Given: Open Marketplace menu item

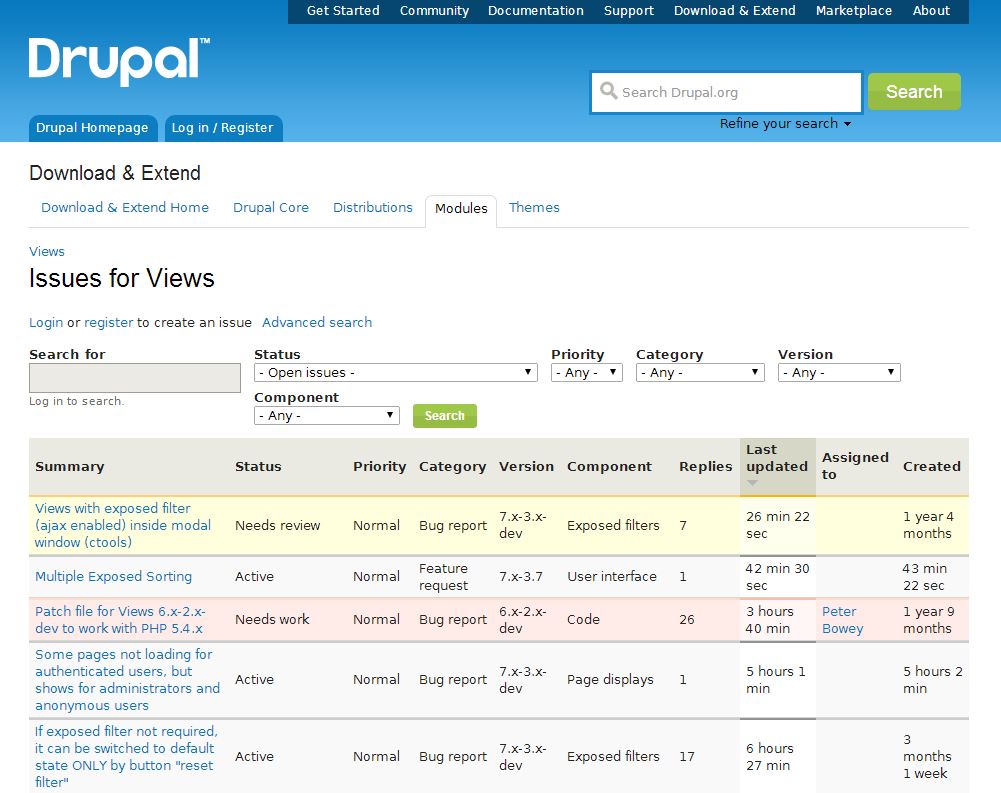Looking at the screenshot, I should tap(854, 11).
